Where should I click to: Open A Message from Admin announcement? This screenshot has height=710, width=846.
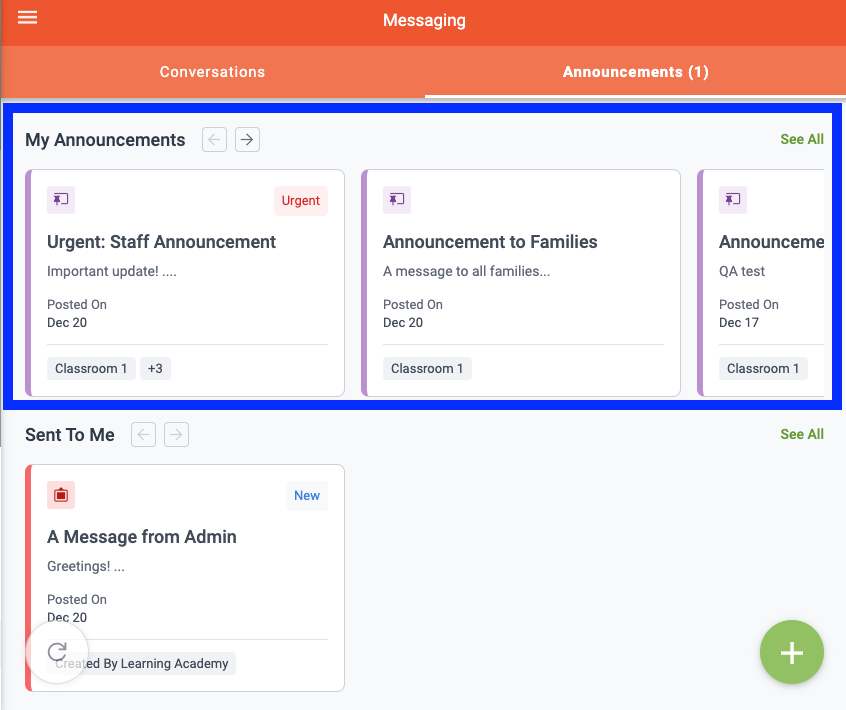coord(142,537)
